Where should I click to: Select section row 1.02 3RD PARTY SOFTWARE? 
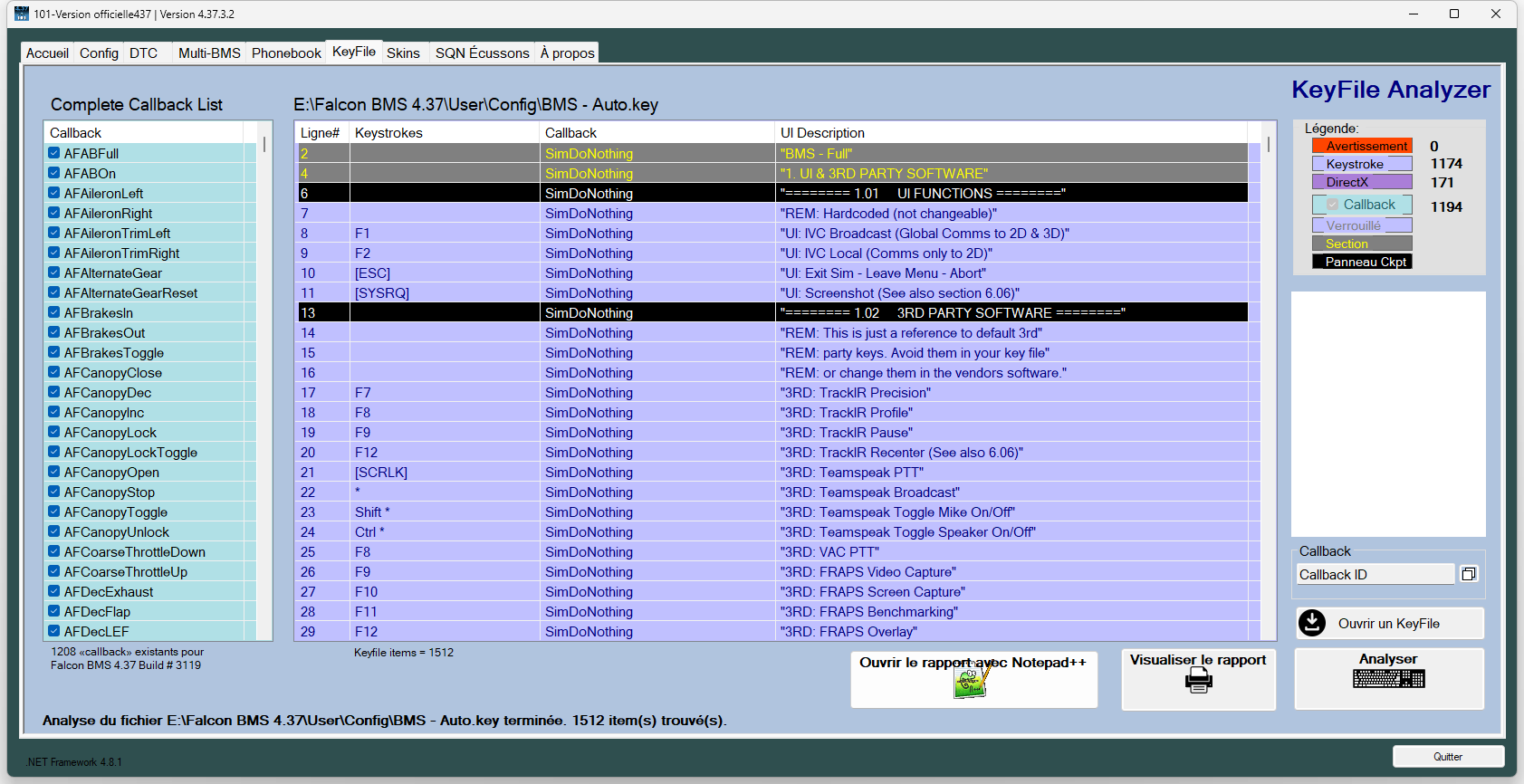(x=772, y=312)
